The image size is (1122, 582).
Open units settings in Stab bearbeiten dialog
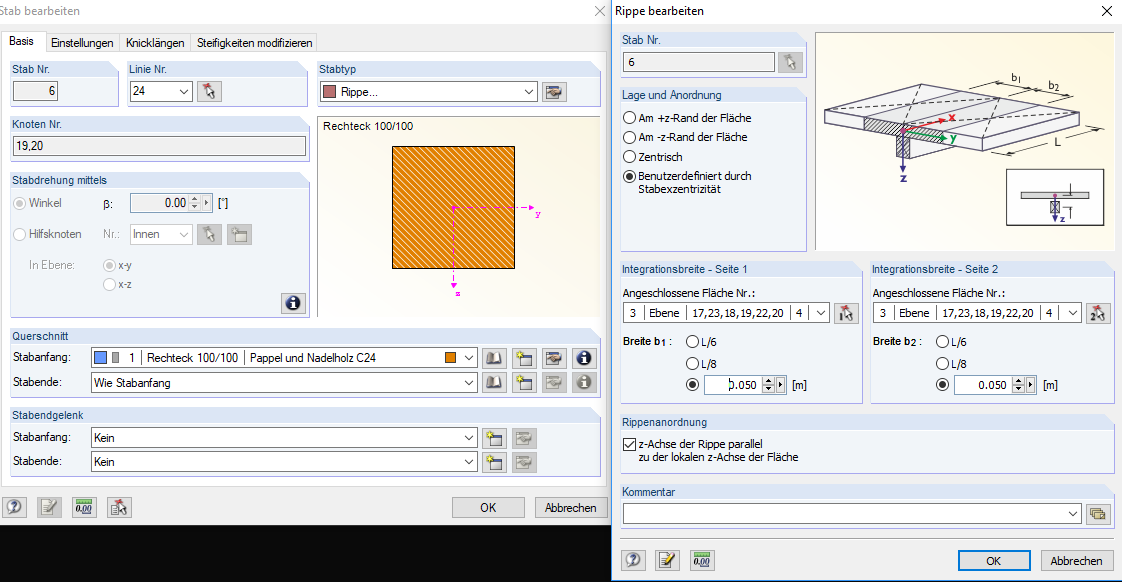tap(84, 508)
